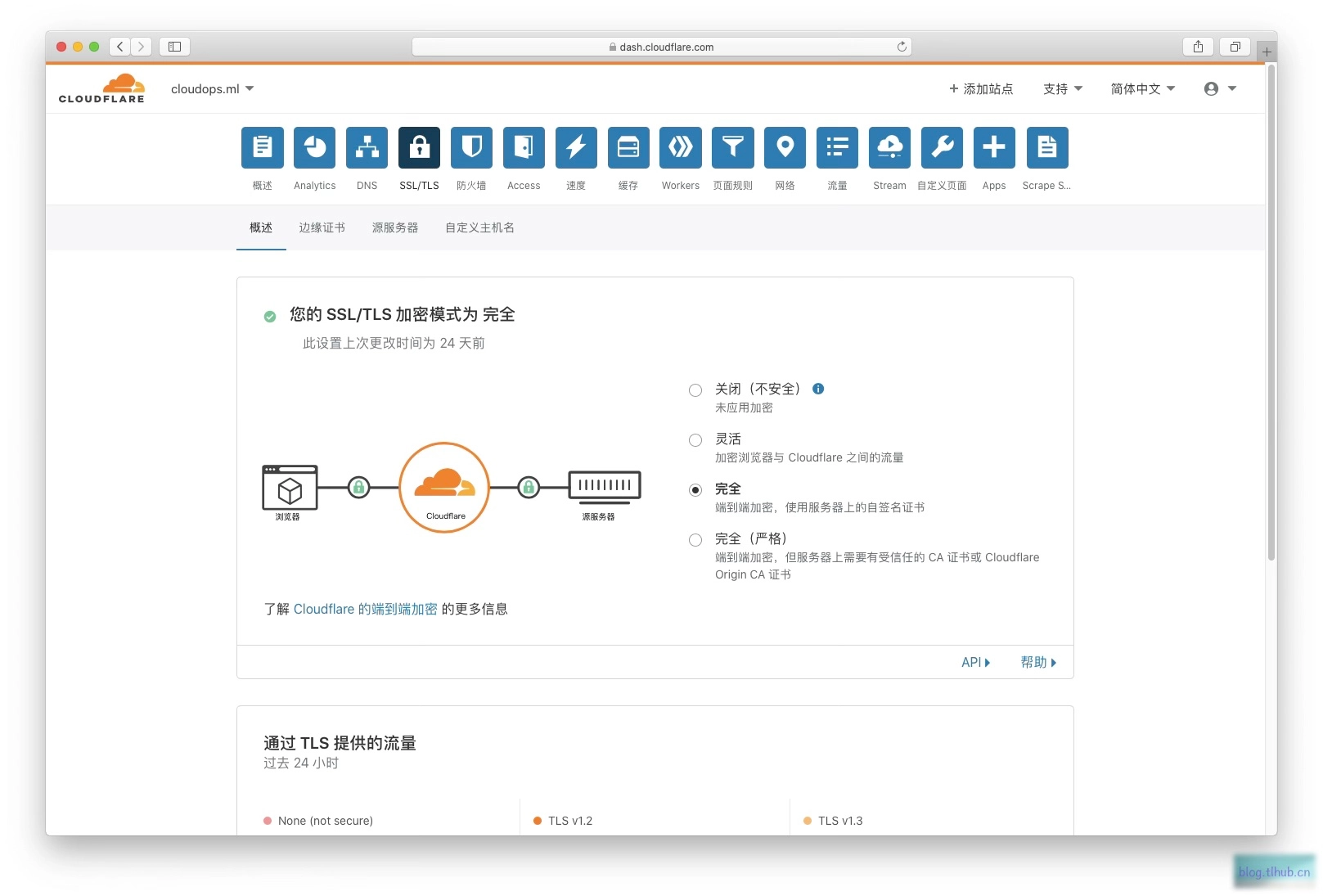Reload the page with refresh icon

pos(902,47)
